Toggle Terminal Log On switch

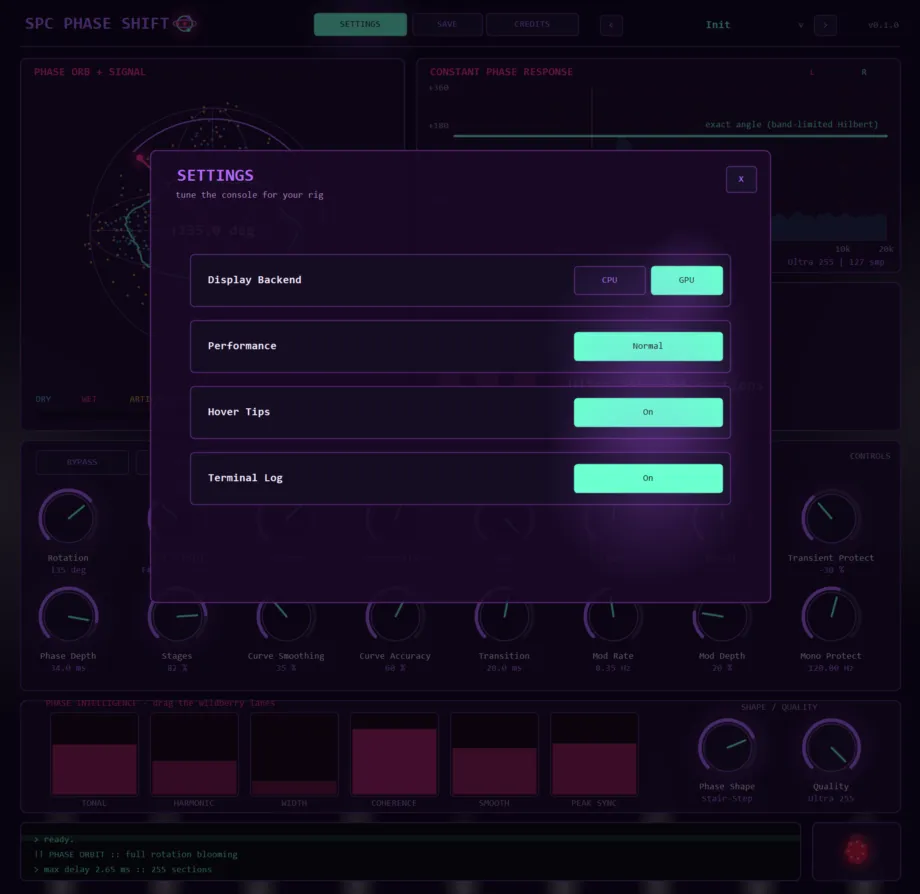(x=648, y=478)
